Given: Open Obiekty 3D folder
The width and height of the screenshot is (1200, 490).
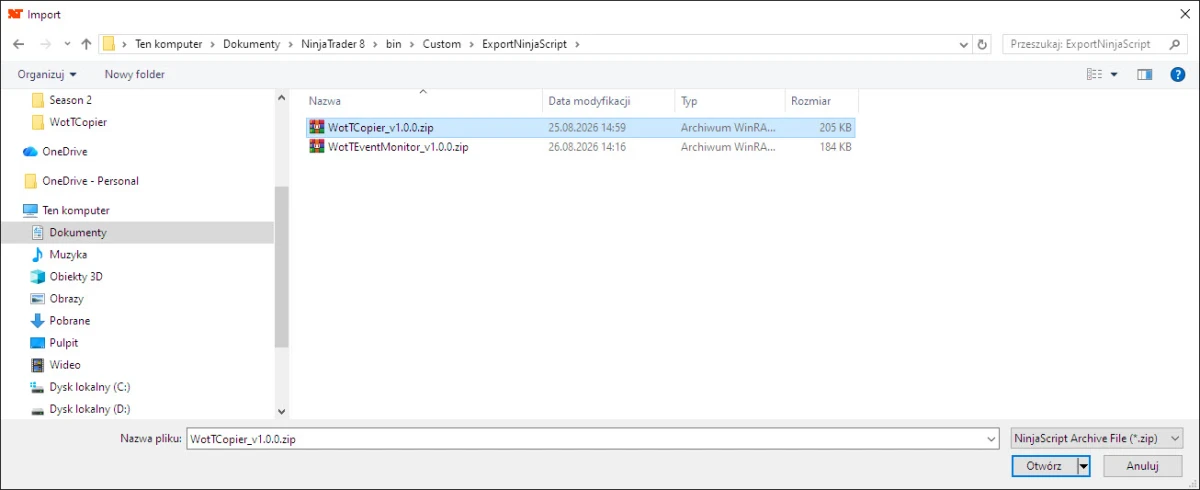Looking at the screenshot, I should click(x=76, y=276).
